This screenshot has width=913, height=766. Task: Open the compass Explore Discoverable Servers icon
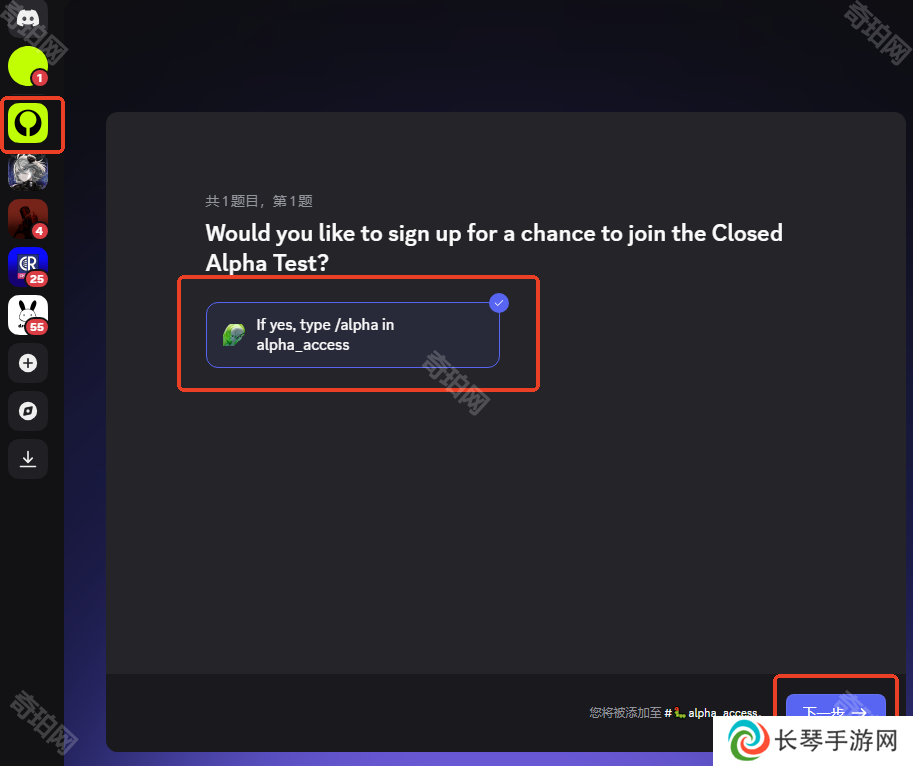pyautogui.click(x=27, y=411)
